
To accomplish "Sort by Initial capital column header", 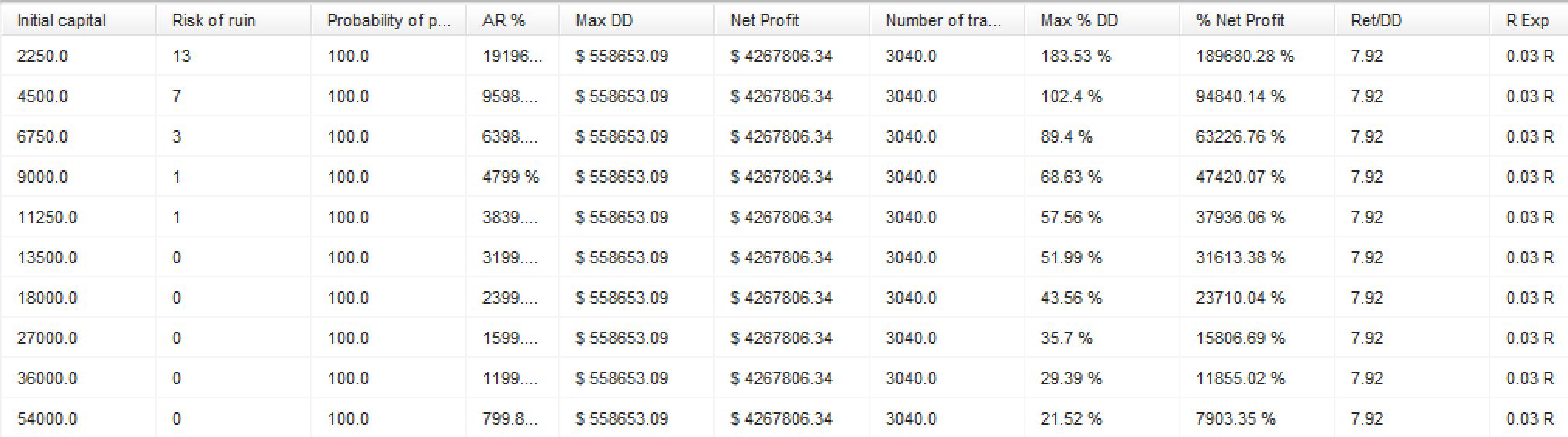I will pos(78,21).
